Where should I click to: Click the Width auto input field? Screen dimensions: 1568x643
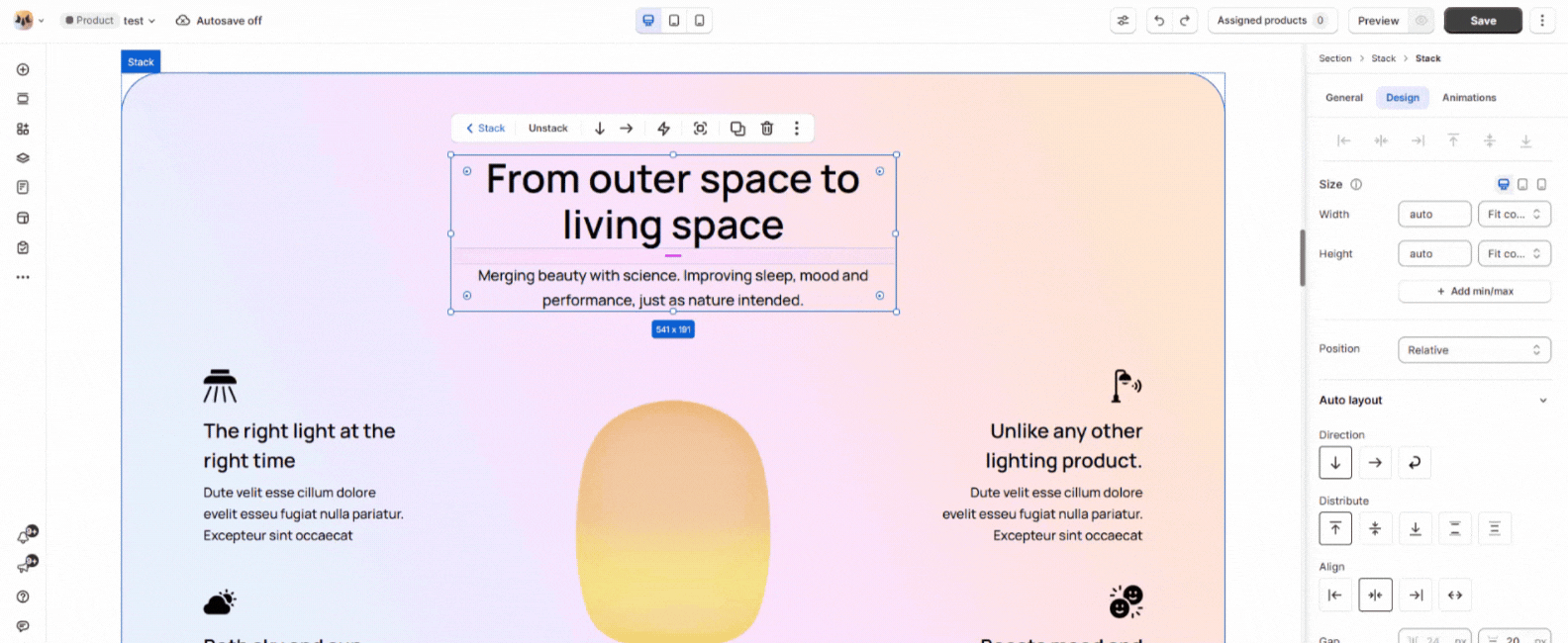(1434, 215)
